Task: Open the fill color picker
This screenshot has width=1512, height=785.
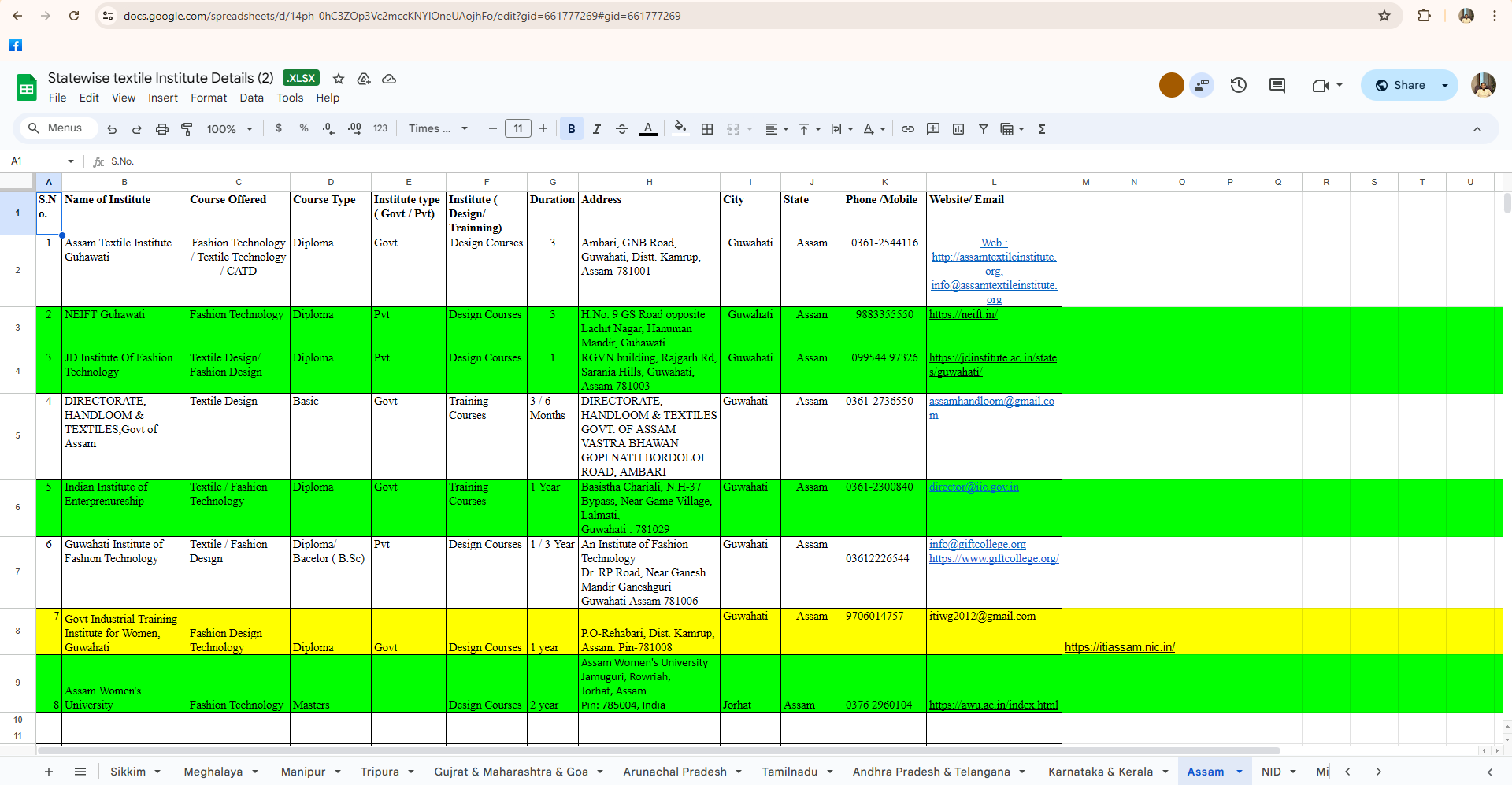Action: click(x=680, y=128)
